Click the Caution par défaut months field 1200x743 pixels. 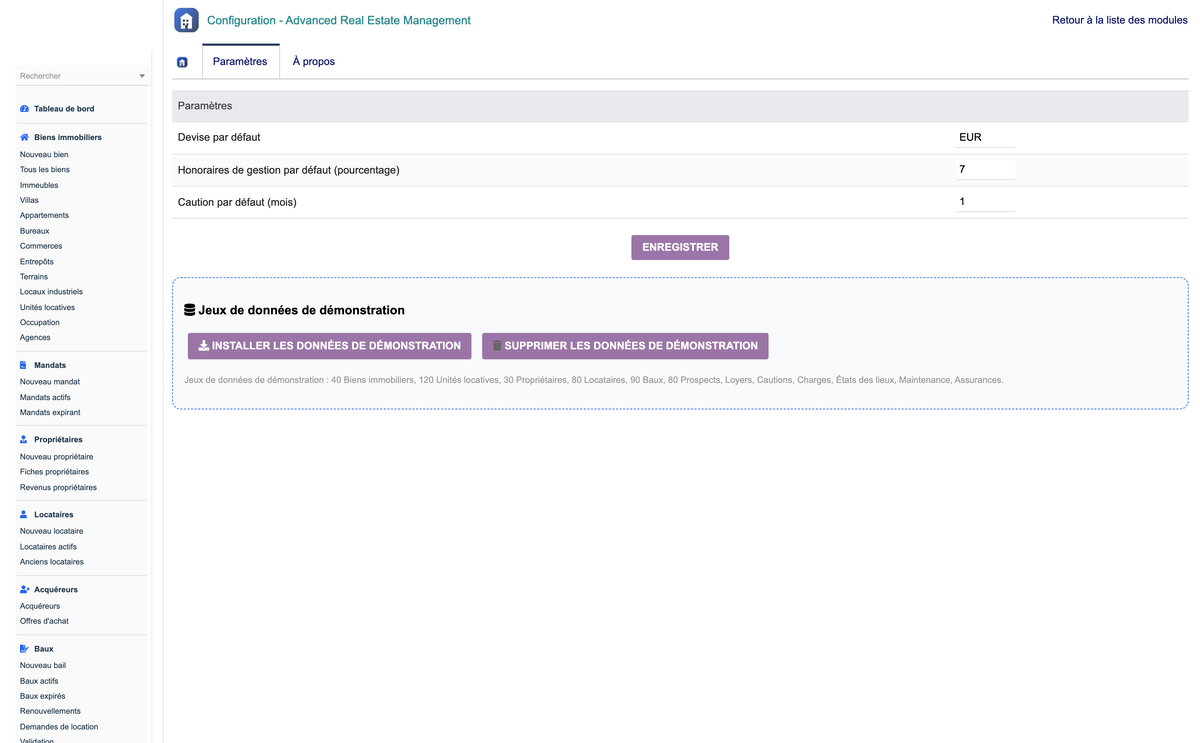click(x=985, y=202)
